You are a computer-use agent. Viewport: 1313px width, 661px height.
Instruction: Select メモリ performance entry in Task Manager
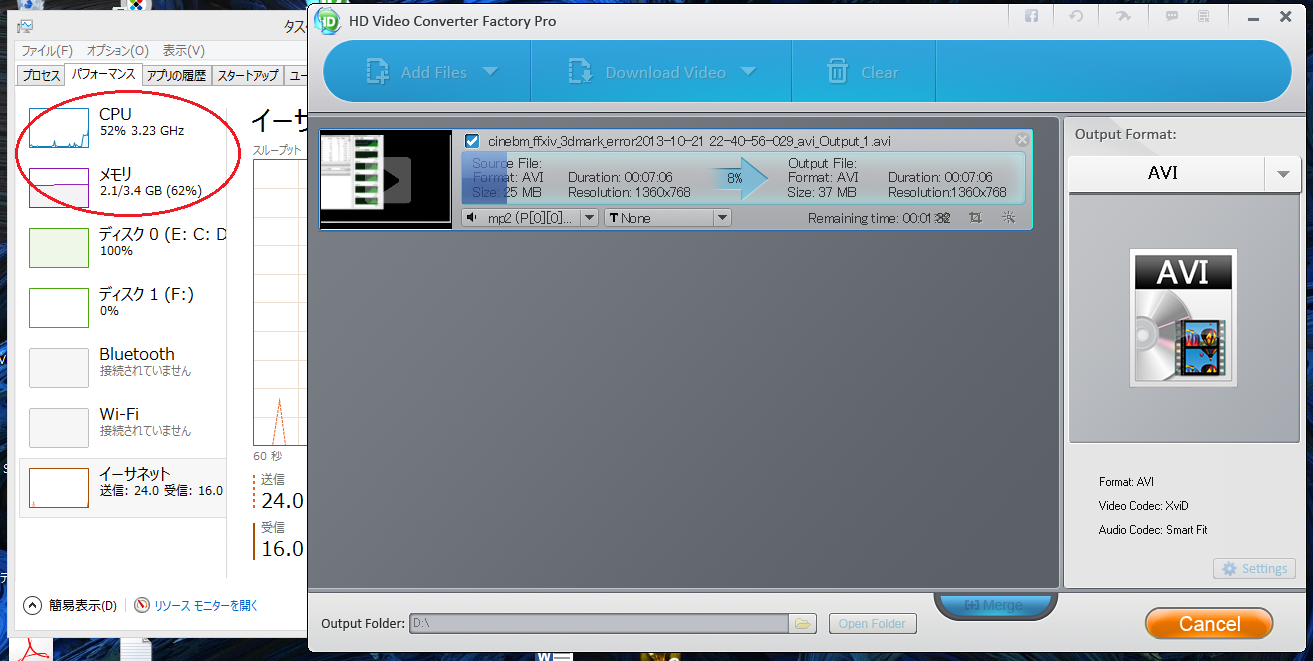click(122, 188)
